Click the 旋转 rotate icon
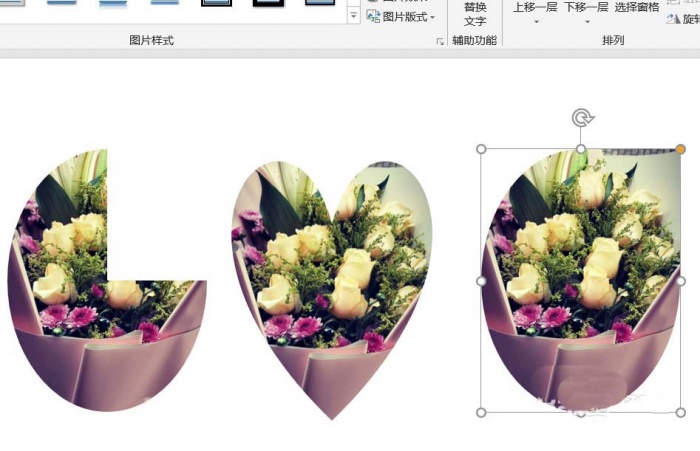This screenshot has height=451, width=700. coord(673,19)
